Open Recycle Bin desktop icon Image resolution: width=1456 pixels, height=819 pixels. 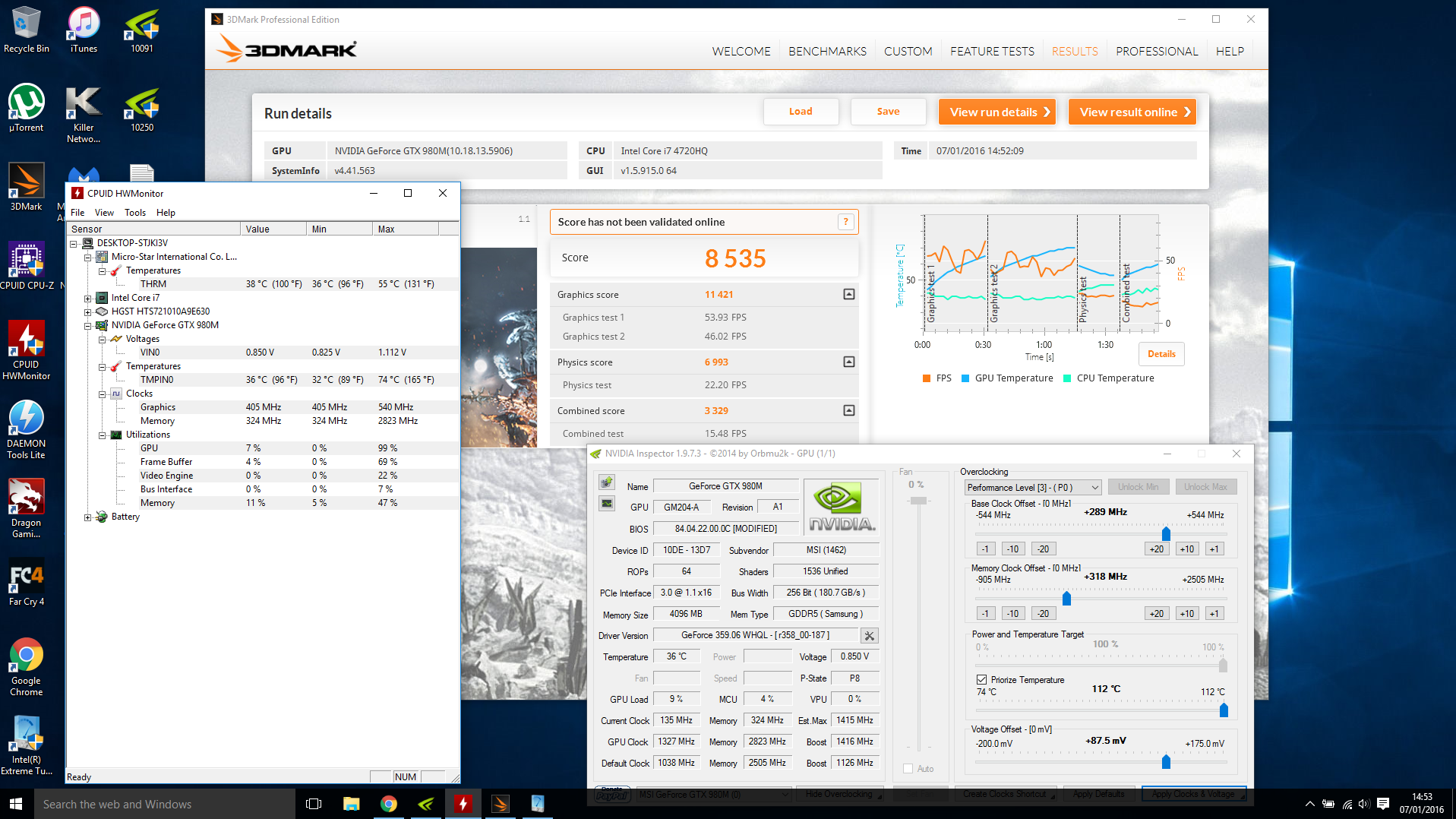click(27, 30)
